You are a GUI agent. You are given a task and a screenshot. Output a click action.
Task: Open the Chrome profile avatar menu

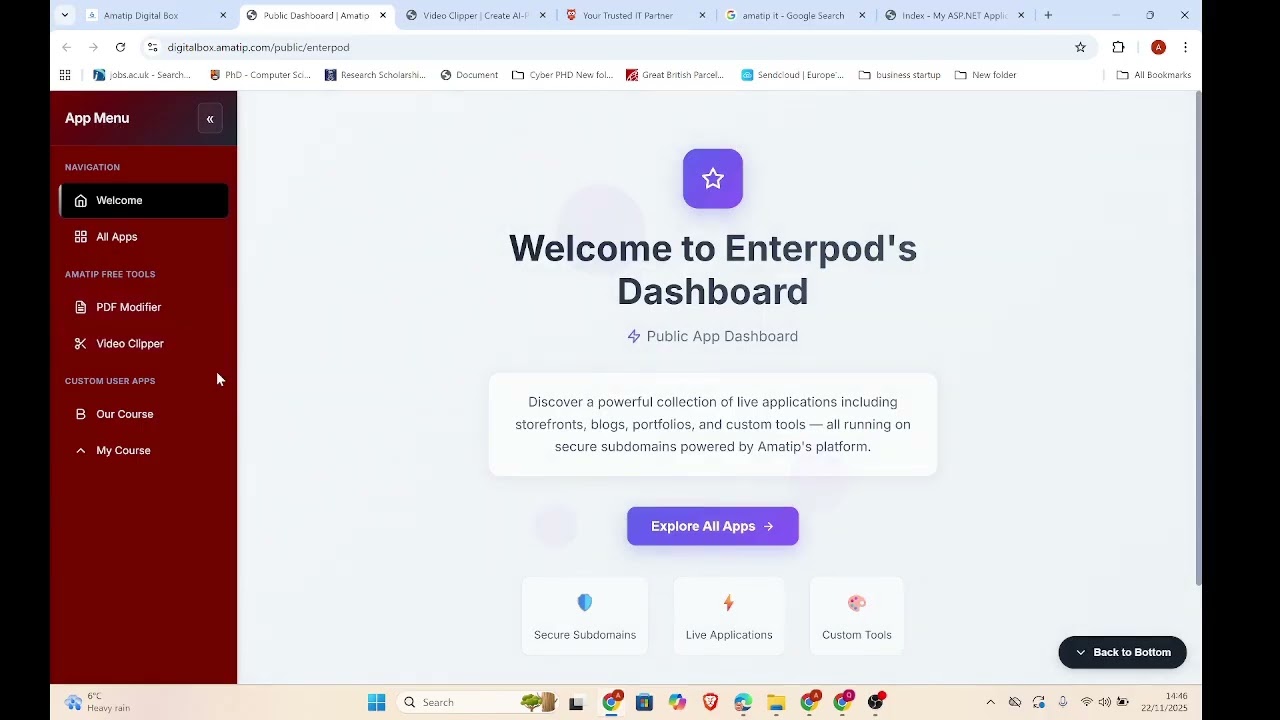tap(1158, 47)
